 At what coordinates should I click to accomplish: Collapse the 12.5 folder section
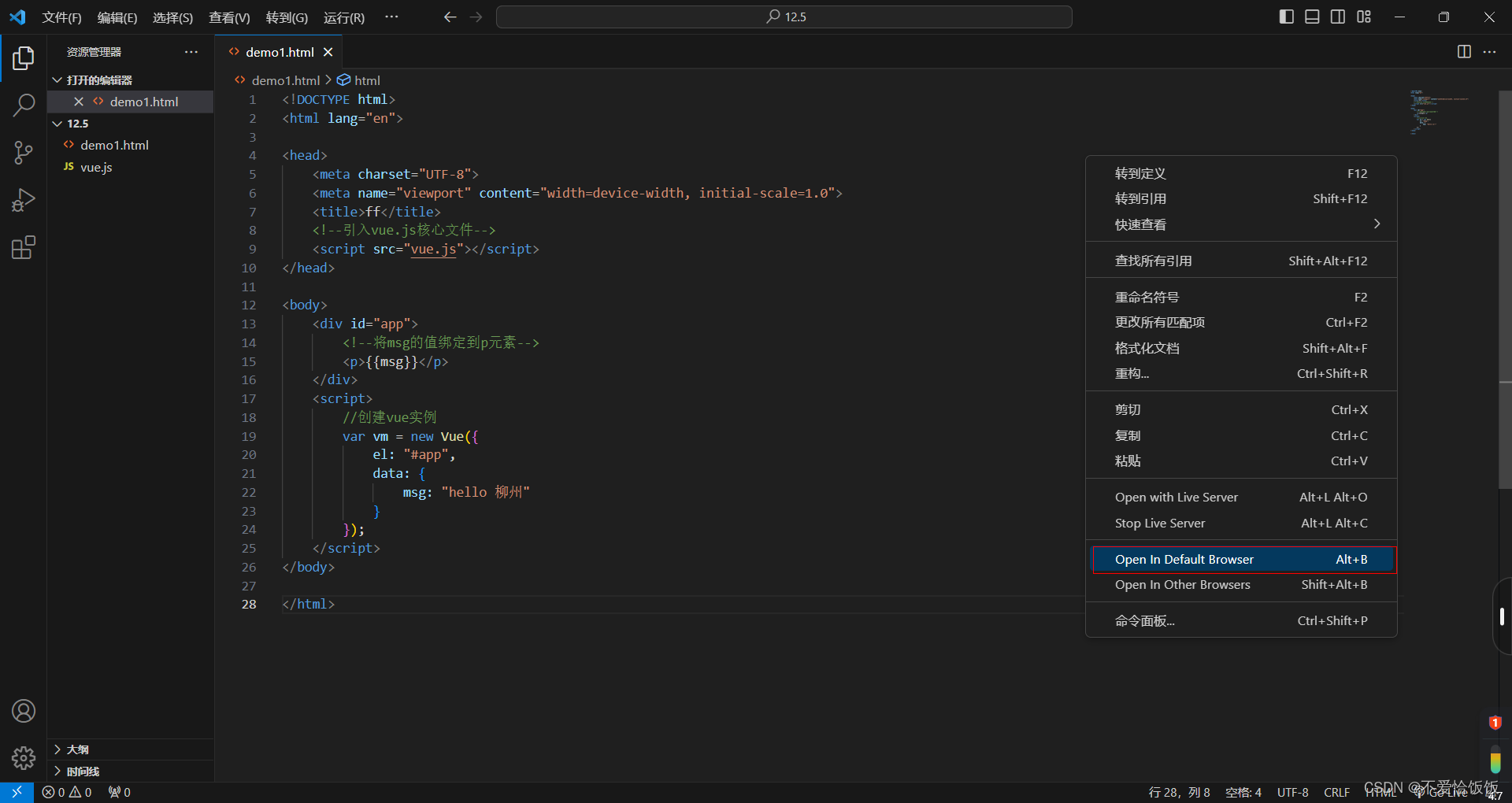click(x=57, y=124)
